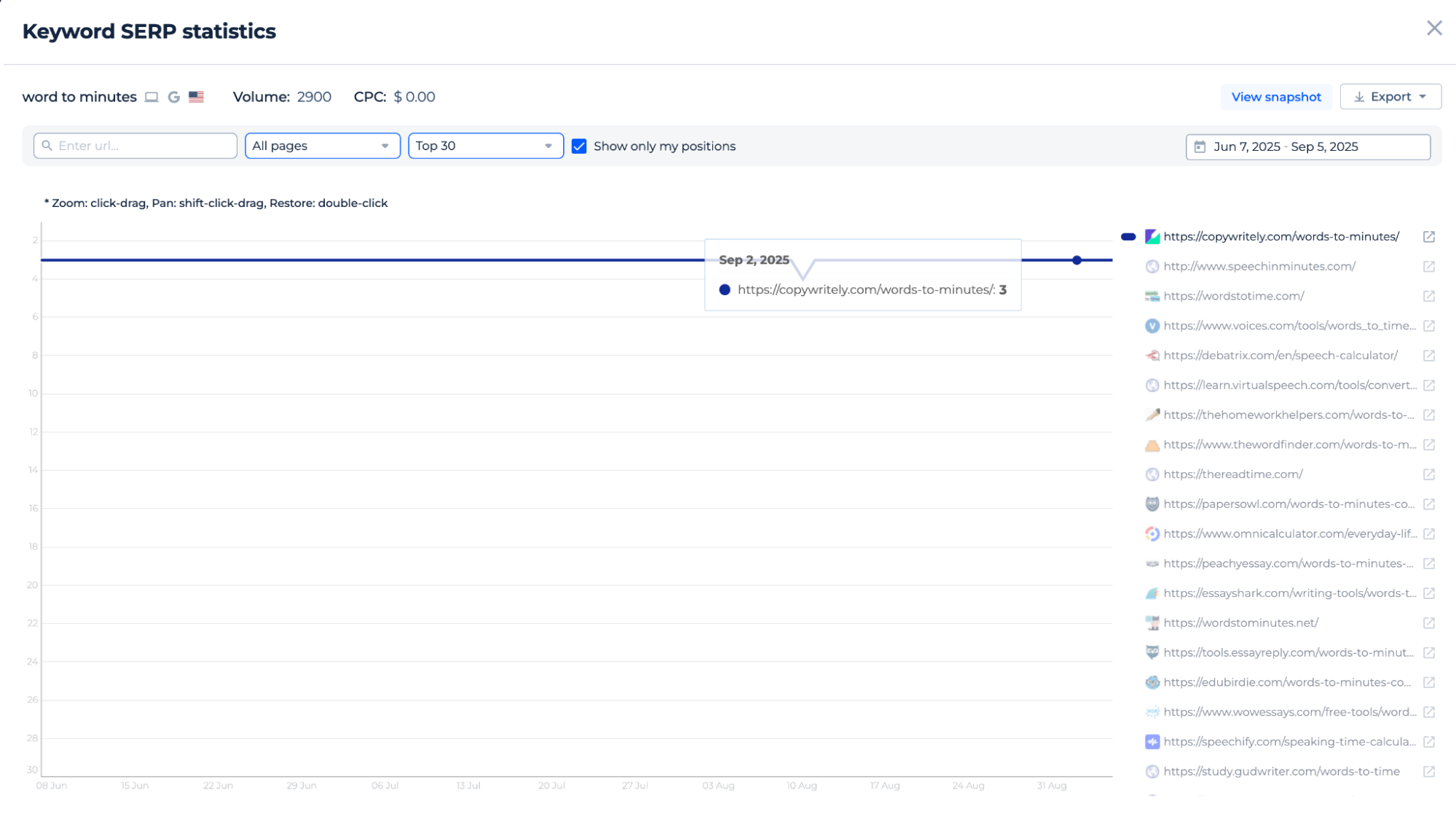
Task: Toggle debatrix.com series in legend
Action: click(1280, 356)
